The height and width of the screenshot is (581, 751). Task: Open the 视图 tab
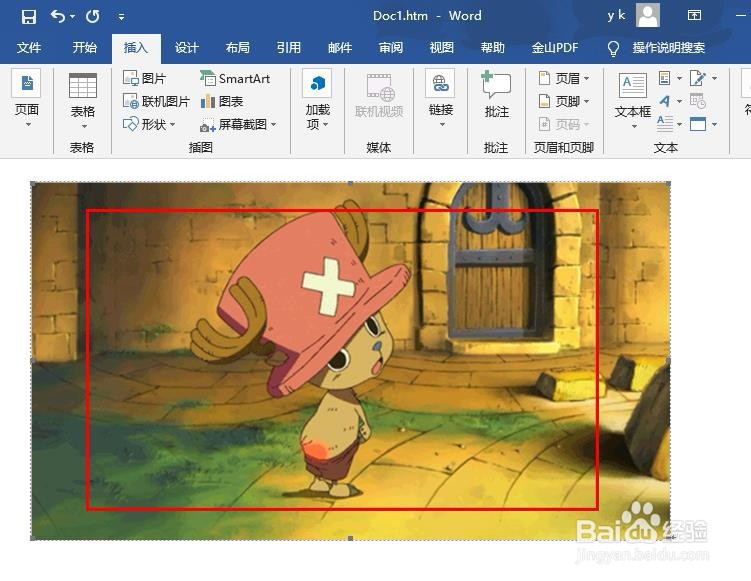pyautogui.click(x=442, y=47)
